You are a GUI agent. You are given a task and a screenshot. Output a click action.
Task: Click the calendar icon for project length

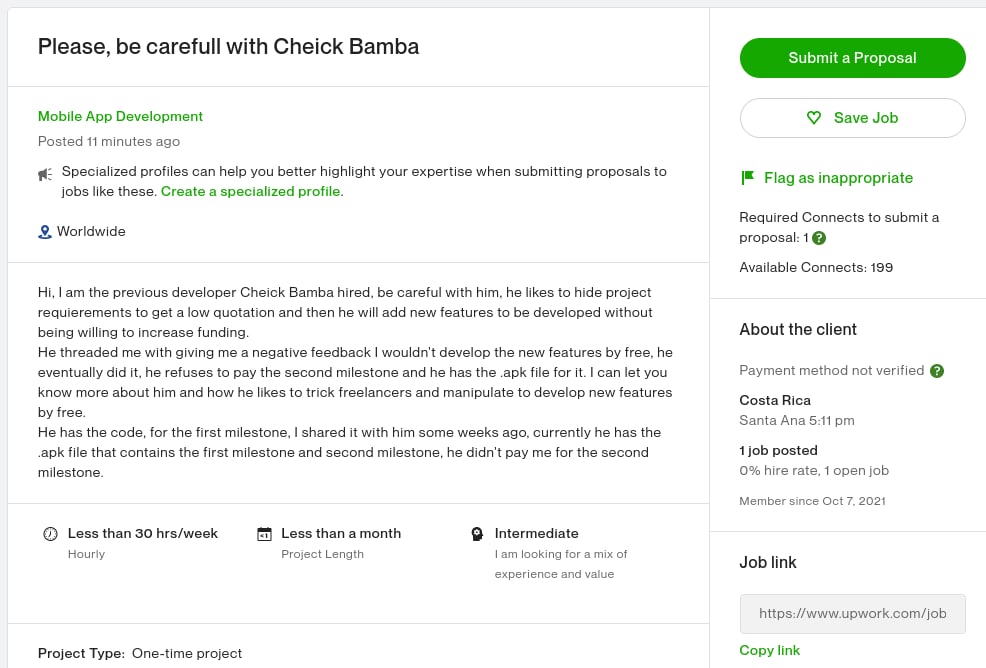[x=264, y=534]
